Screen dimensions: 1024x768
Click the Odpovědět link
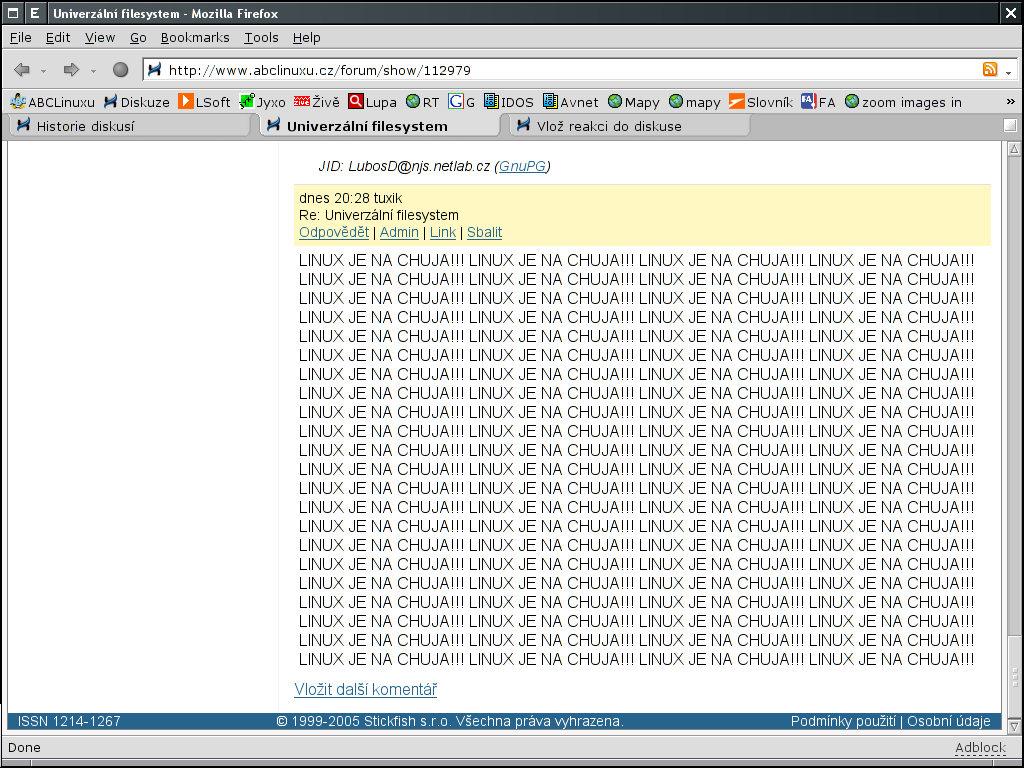[334, 233]
